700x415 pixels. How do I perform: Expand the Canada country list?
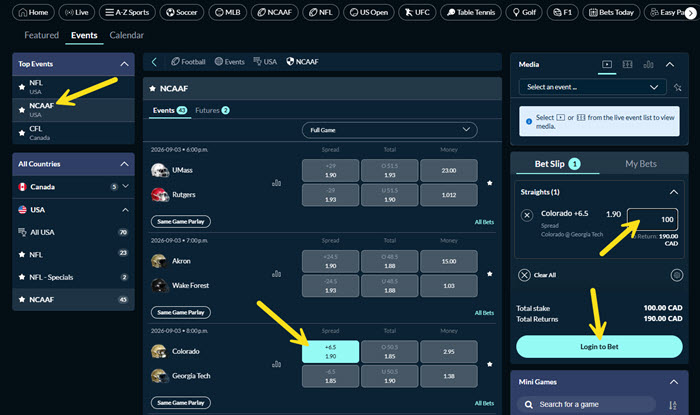[x=125, y=186]
